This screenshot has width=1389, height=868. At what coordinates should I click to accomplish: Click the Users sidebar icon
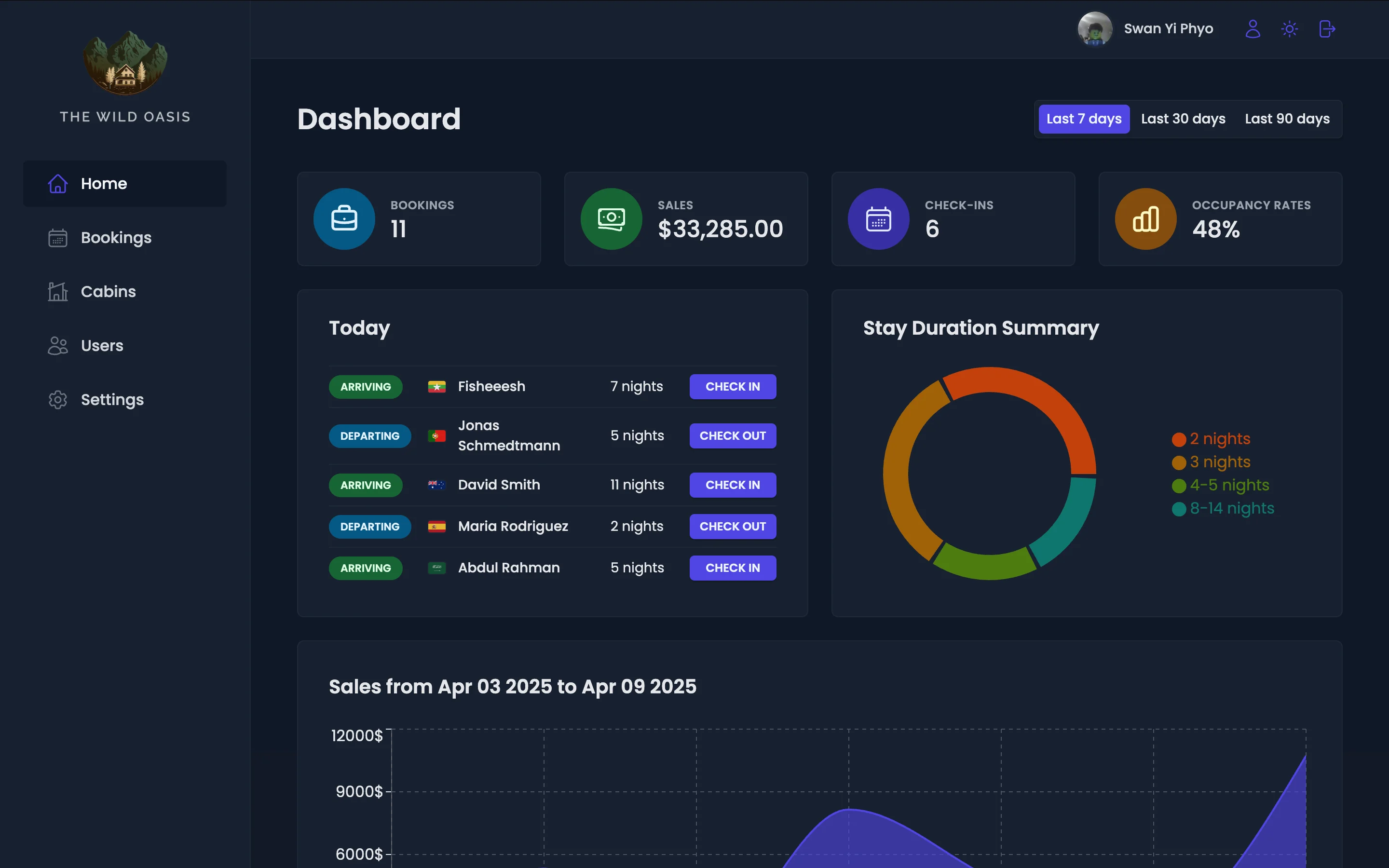[57, 346]
